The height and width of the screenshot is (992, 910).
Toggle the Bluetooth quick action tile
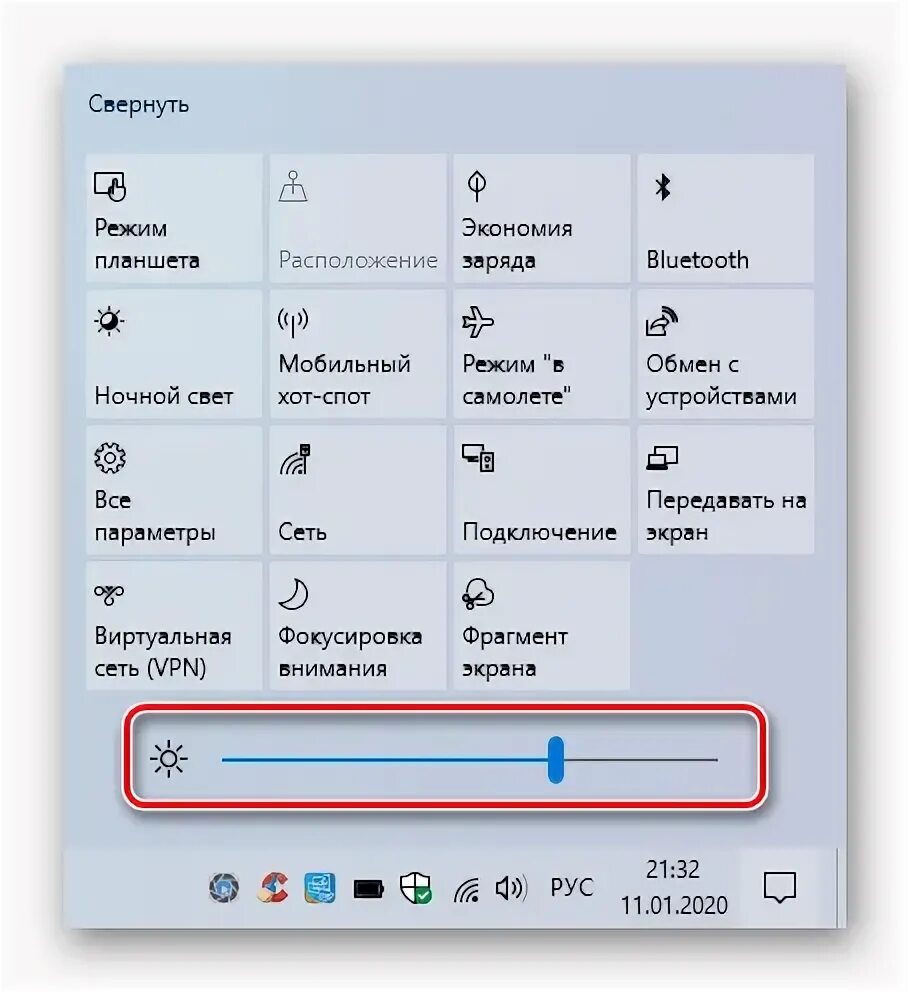[725, 218]
